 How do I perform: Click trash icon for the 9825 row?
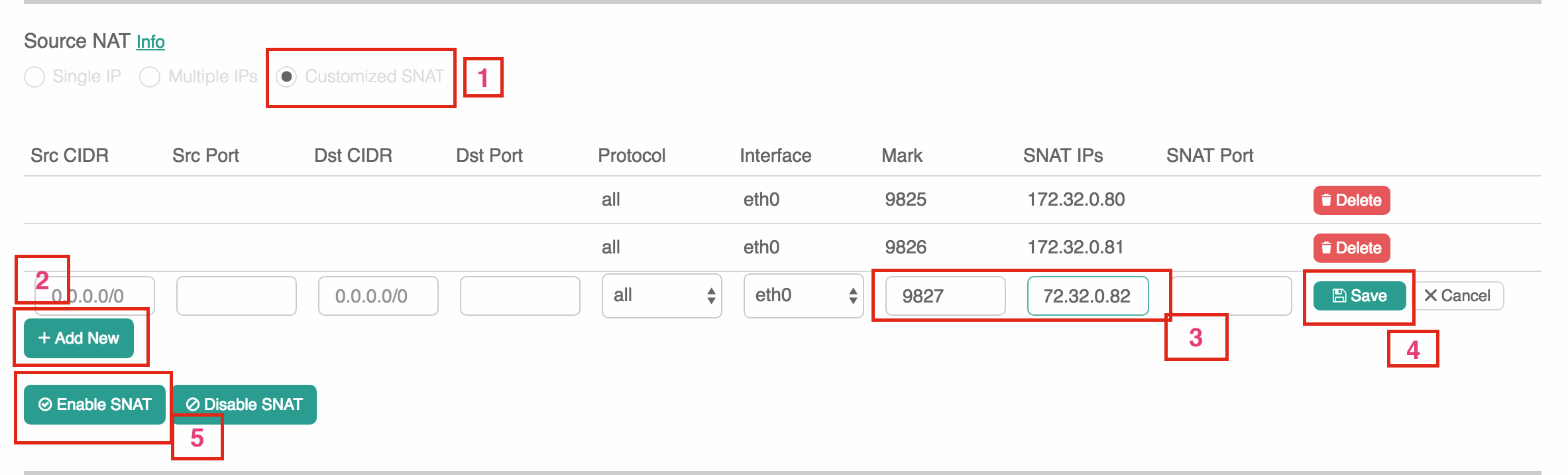pos(1326,200)
